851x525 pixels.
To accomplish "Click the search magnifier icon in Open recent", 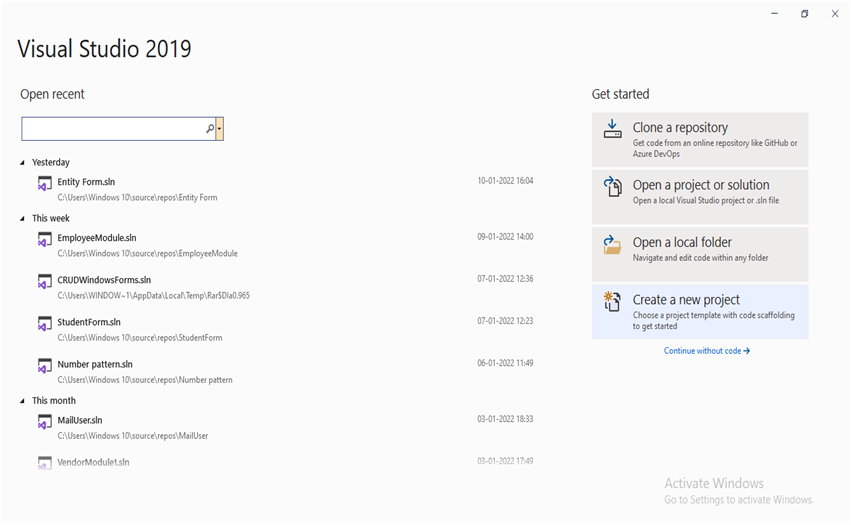I will tap(209, 129).
